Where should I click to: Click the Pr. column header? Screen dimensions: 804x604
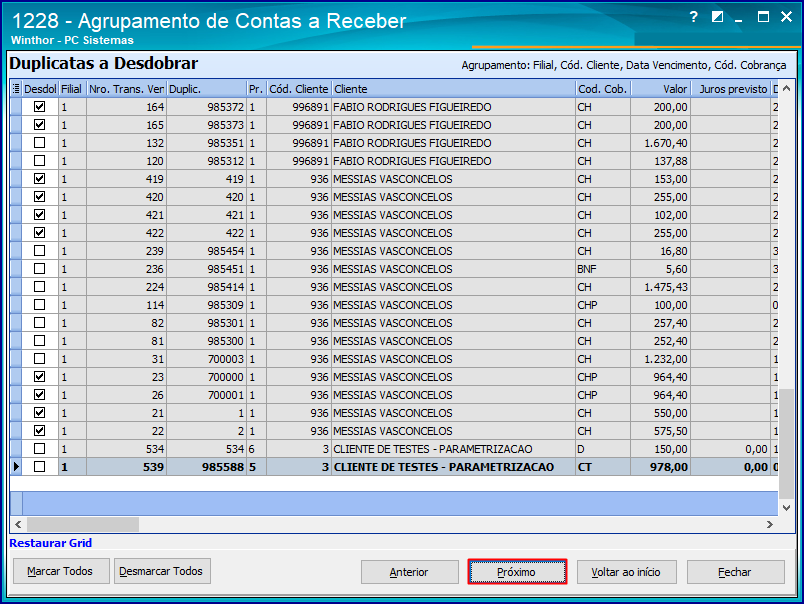[256, 89]
